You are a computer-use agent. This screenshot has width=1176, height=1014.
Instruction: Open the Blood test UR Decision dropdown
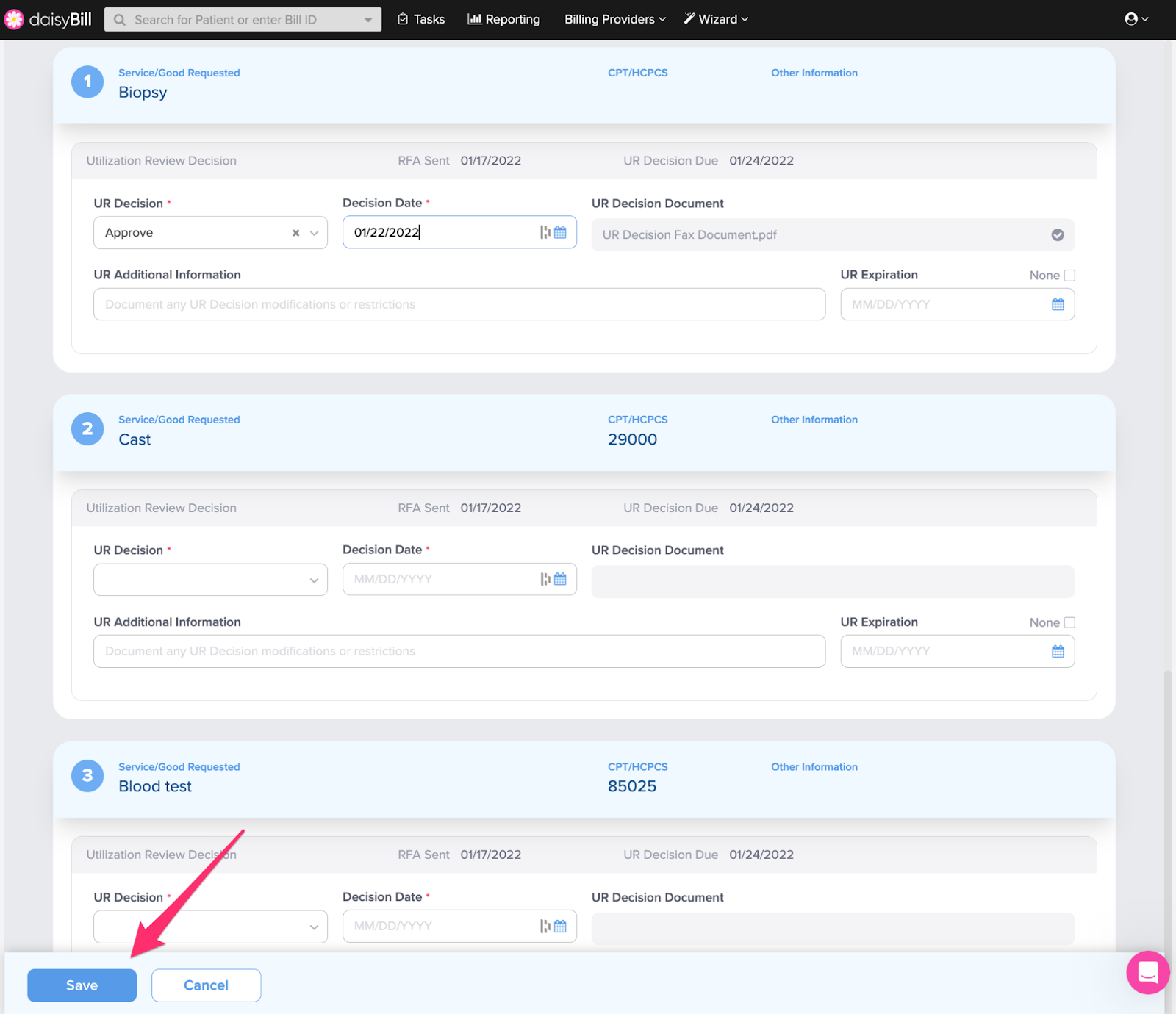(210, 927)
